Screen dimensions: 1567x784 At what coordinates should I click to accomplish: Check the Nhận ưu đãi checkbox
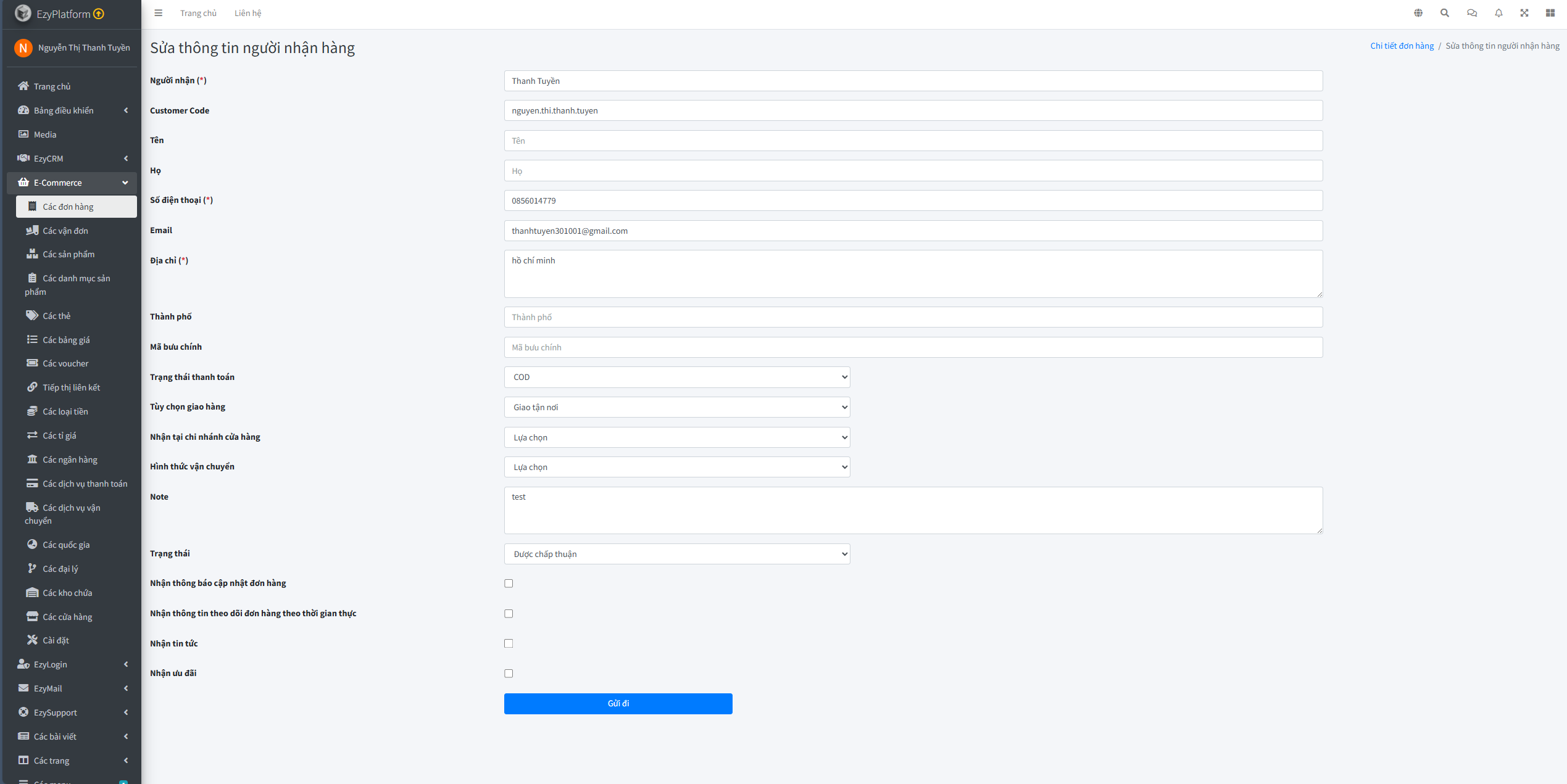click(509, 674)
